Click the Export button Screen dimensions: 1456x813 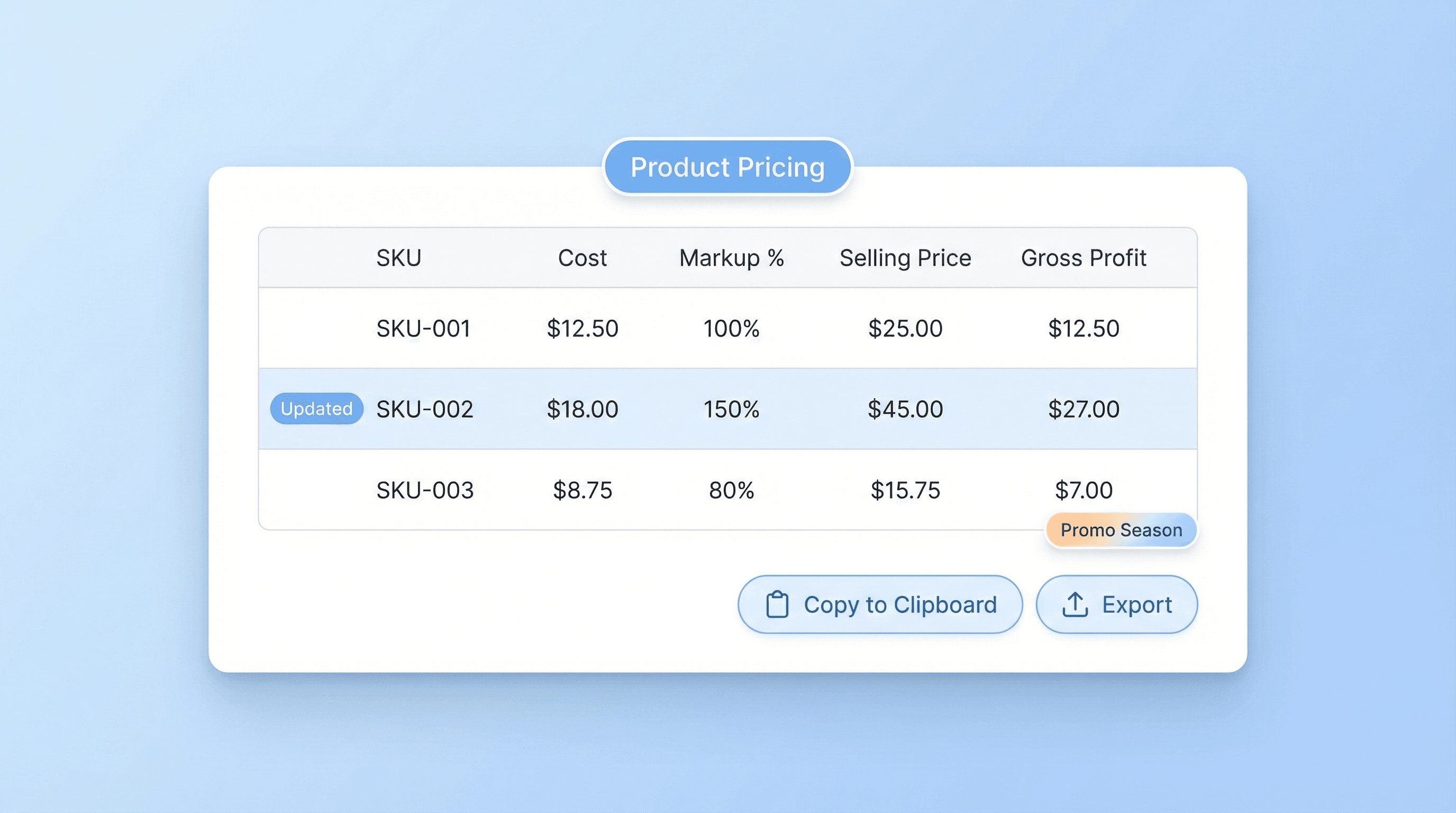(1116, 604)
